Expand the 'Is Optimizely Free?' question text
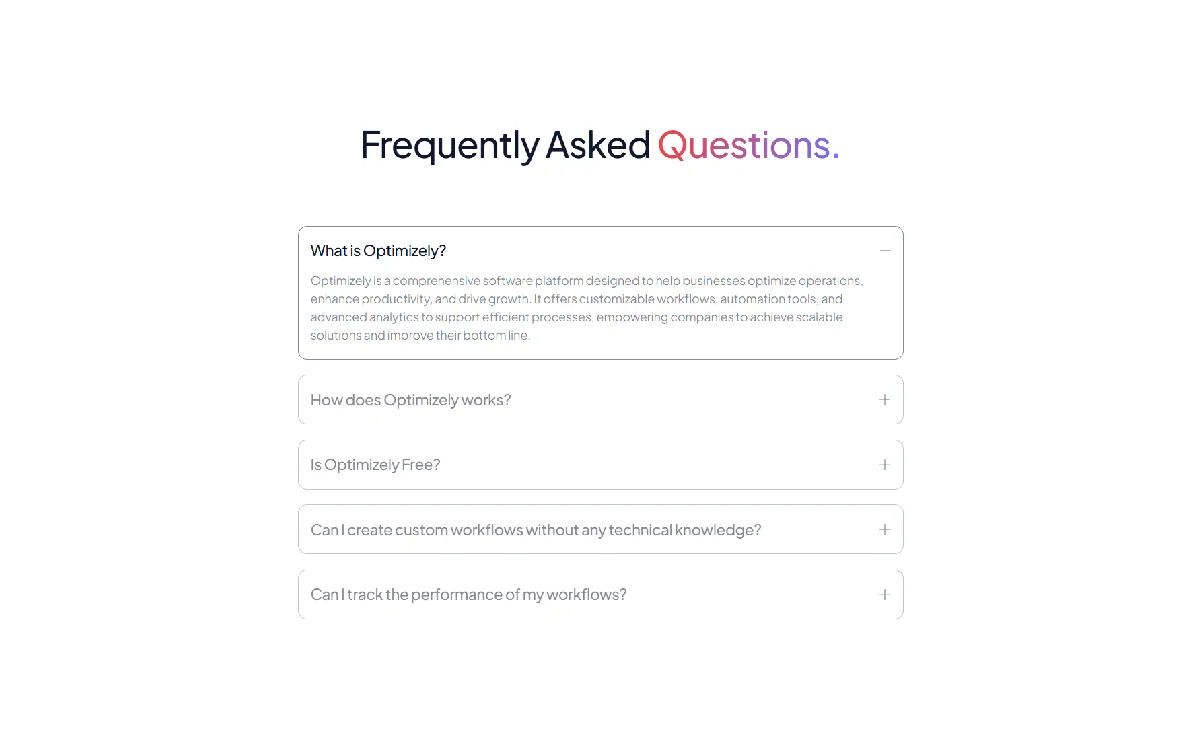This screenshot has height=740, width=1200. (x=375, y=465)
